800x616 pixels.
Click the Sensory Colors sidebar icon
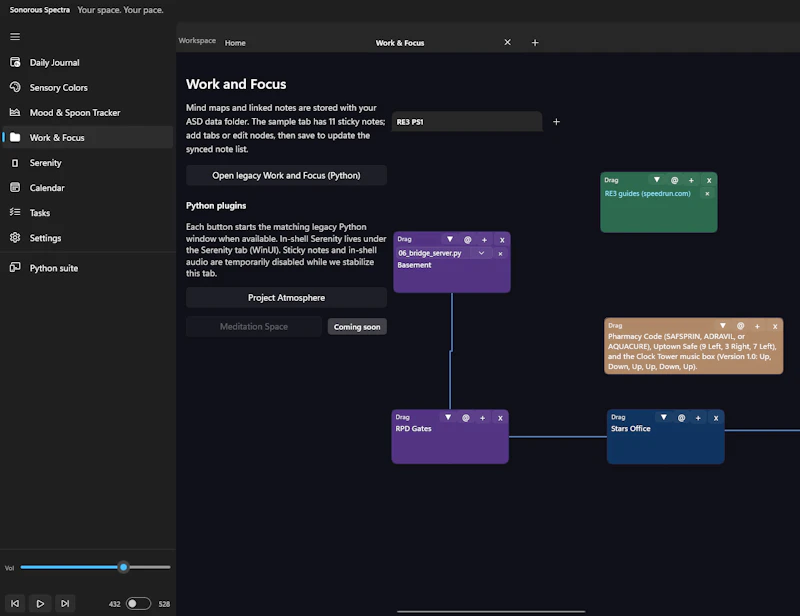(x=15, y=87)
